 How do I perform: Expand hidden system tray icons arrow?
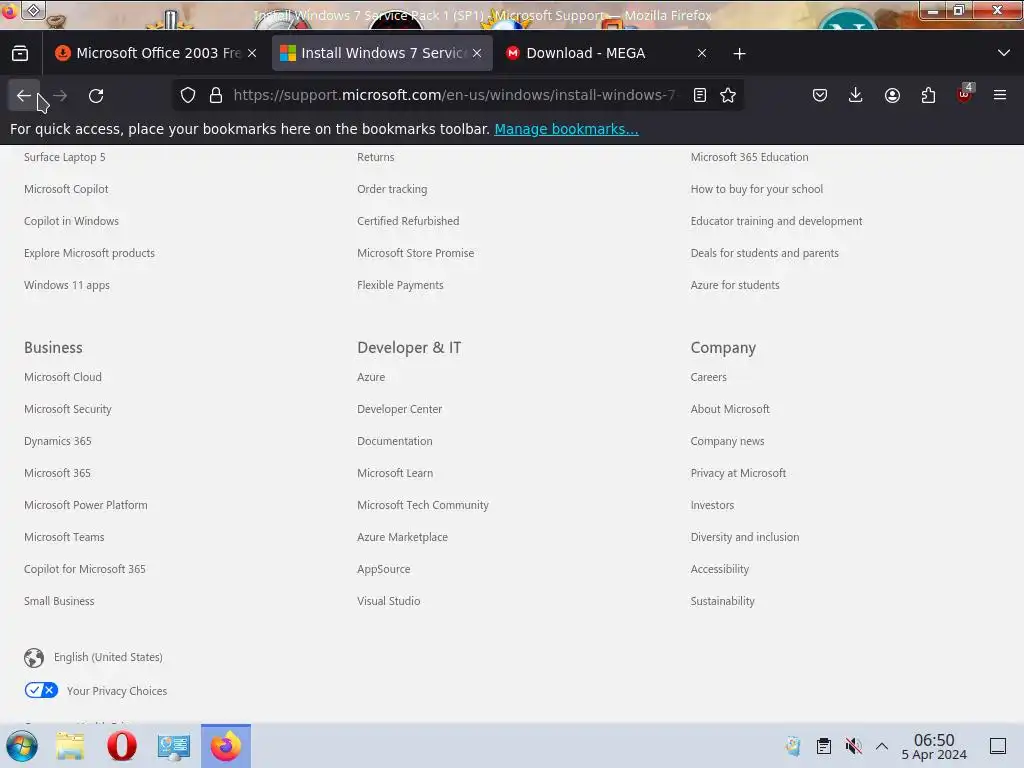(x=882, y=746)
